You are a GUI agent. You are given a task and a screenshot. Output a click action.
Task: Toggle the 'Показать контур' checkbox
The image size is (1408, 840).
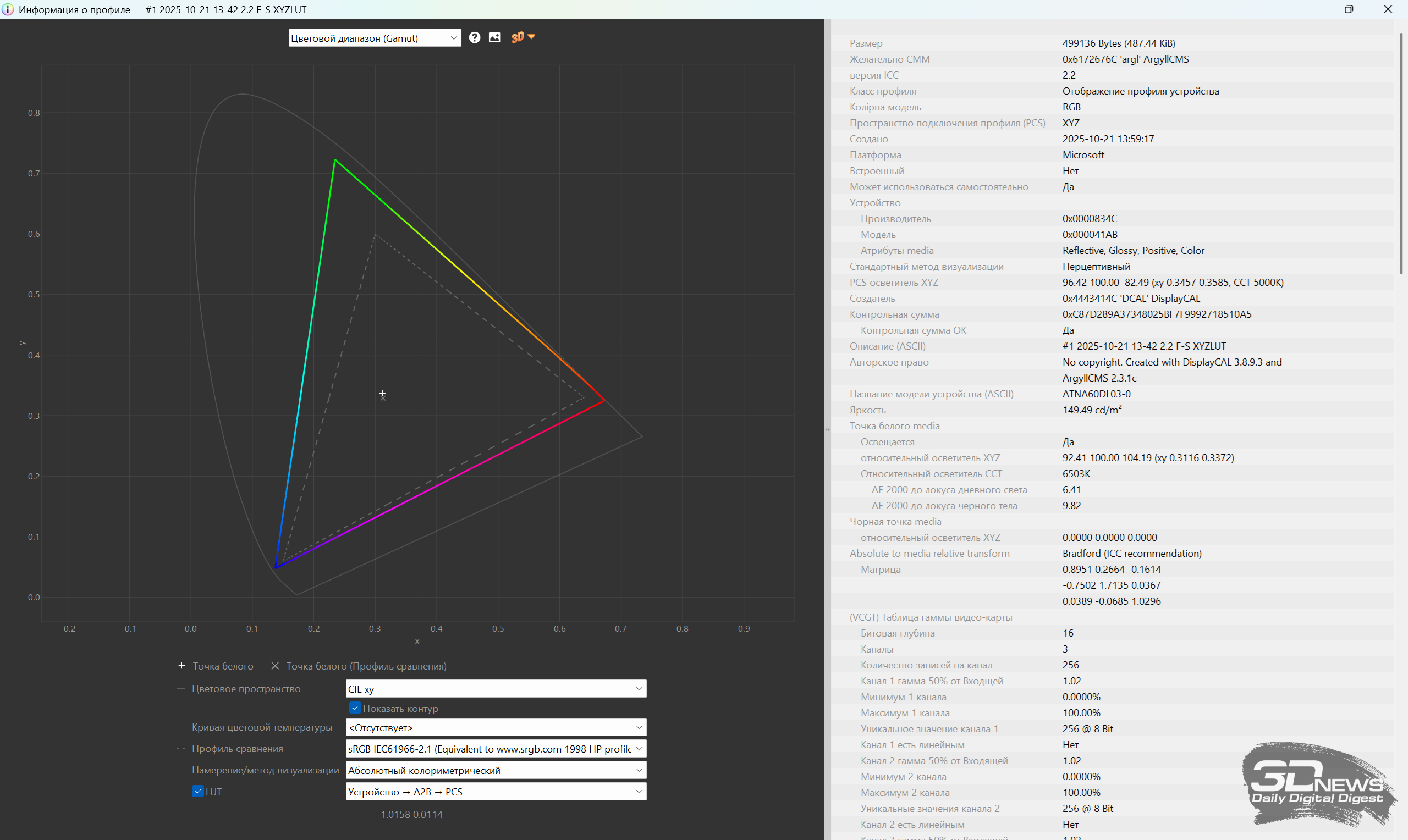tap(355, 708)
